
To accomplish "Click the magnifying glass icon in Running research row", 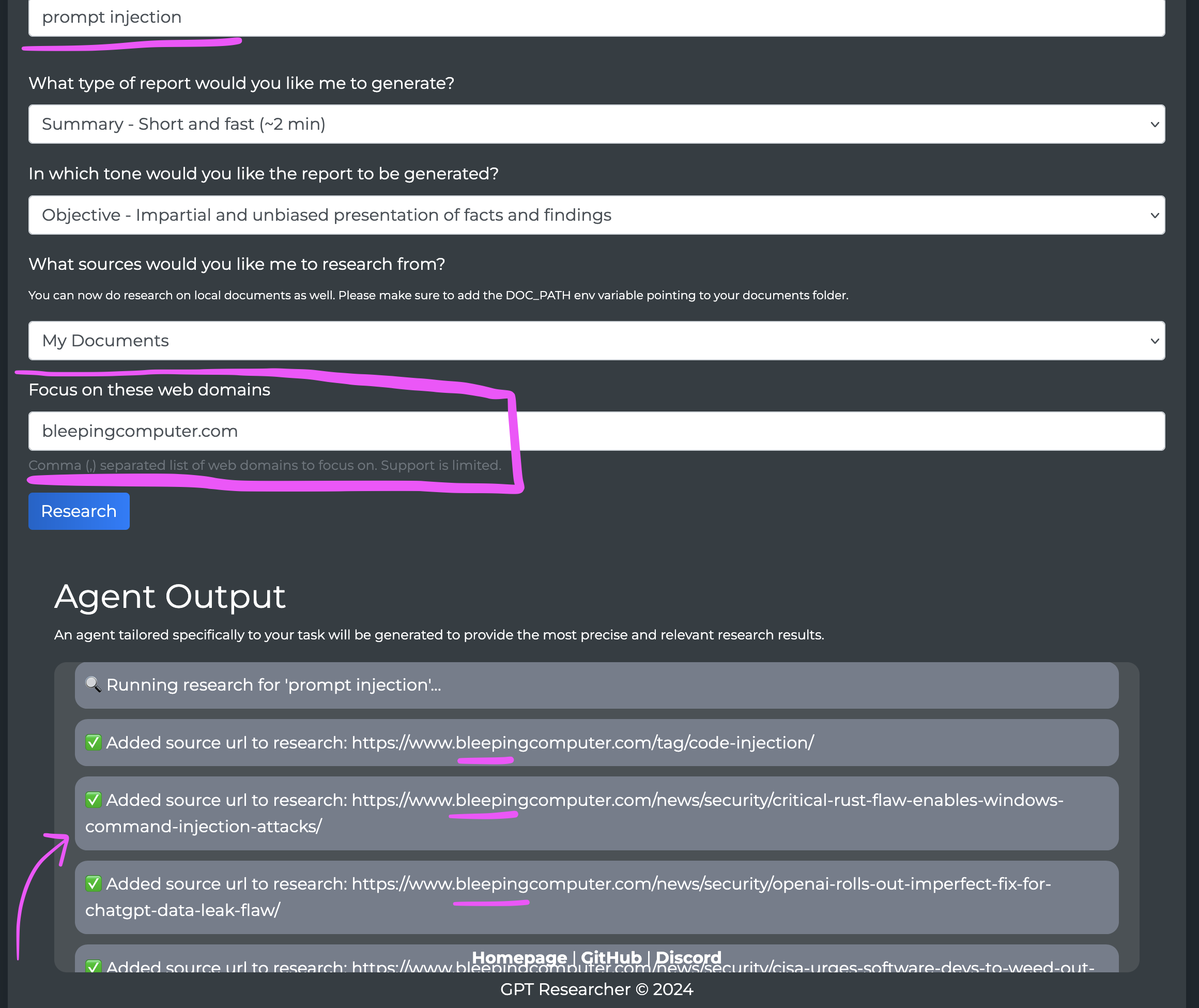I will (x=93, y=684).
